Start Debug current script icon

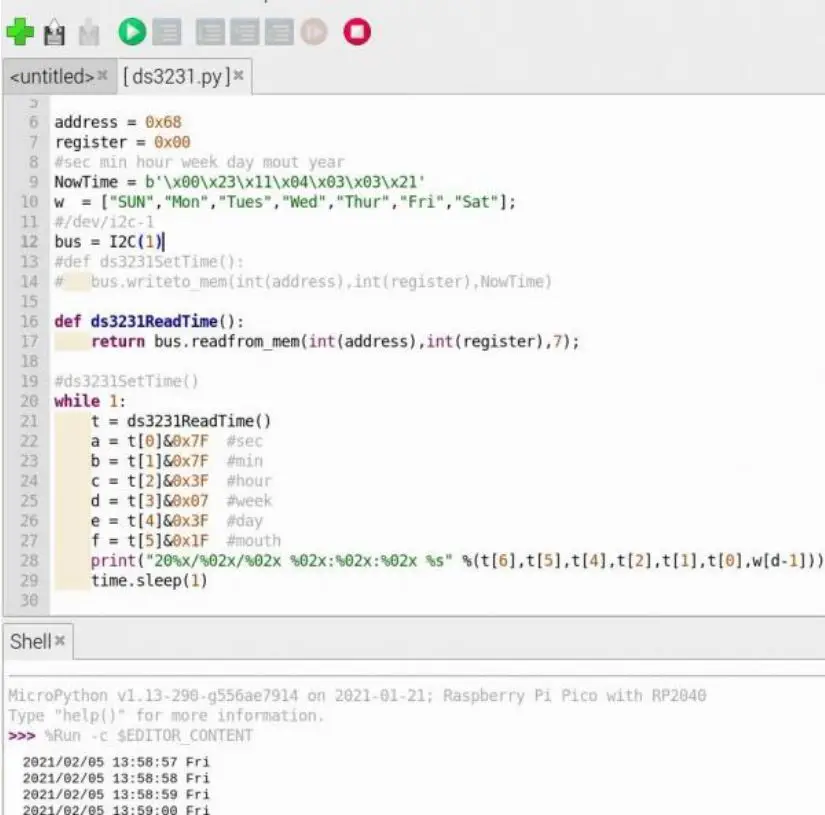click(x=166, y=33)
